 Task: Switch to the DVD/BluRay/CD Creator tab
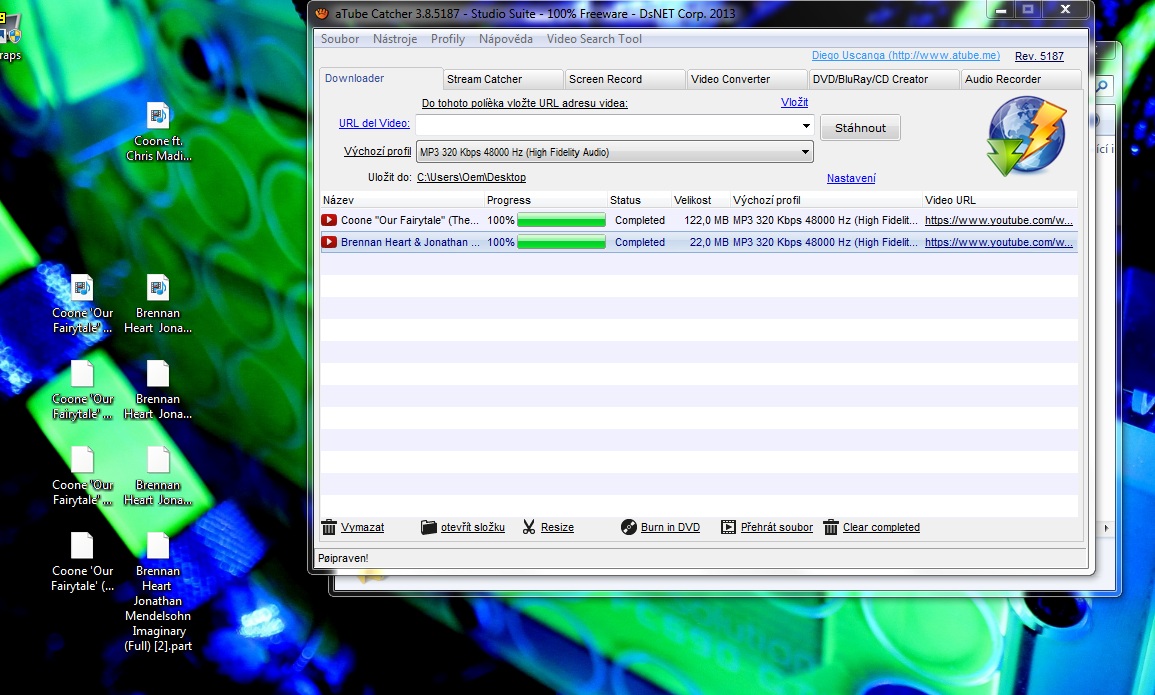884,80
